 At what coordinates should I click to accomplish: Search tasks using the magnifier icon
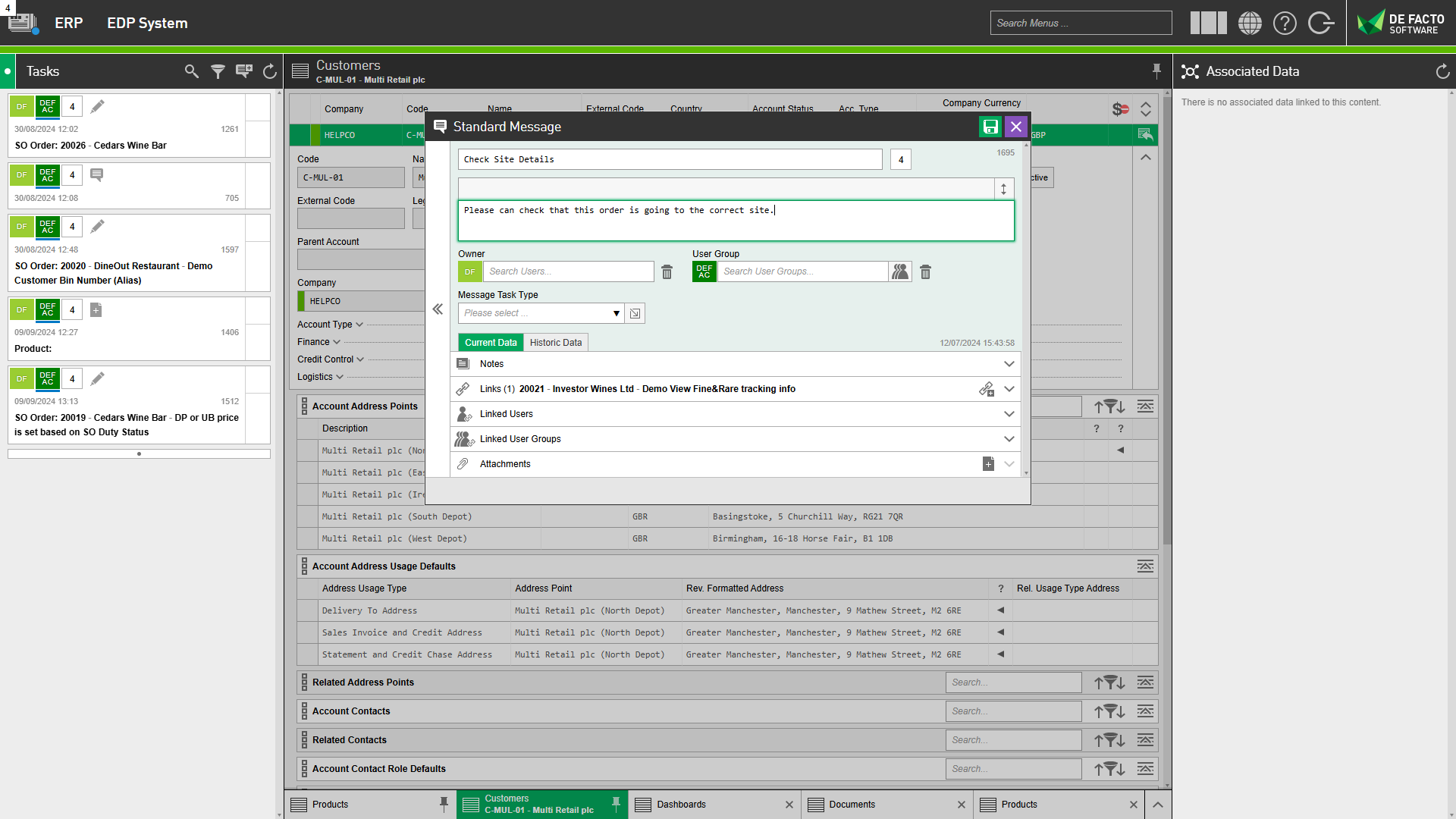(x=191, y=71)
